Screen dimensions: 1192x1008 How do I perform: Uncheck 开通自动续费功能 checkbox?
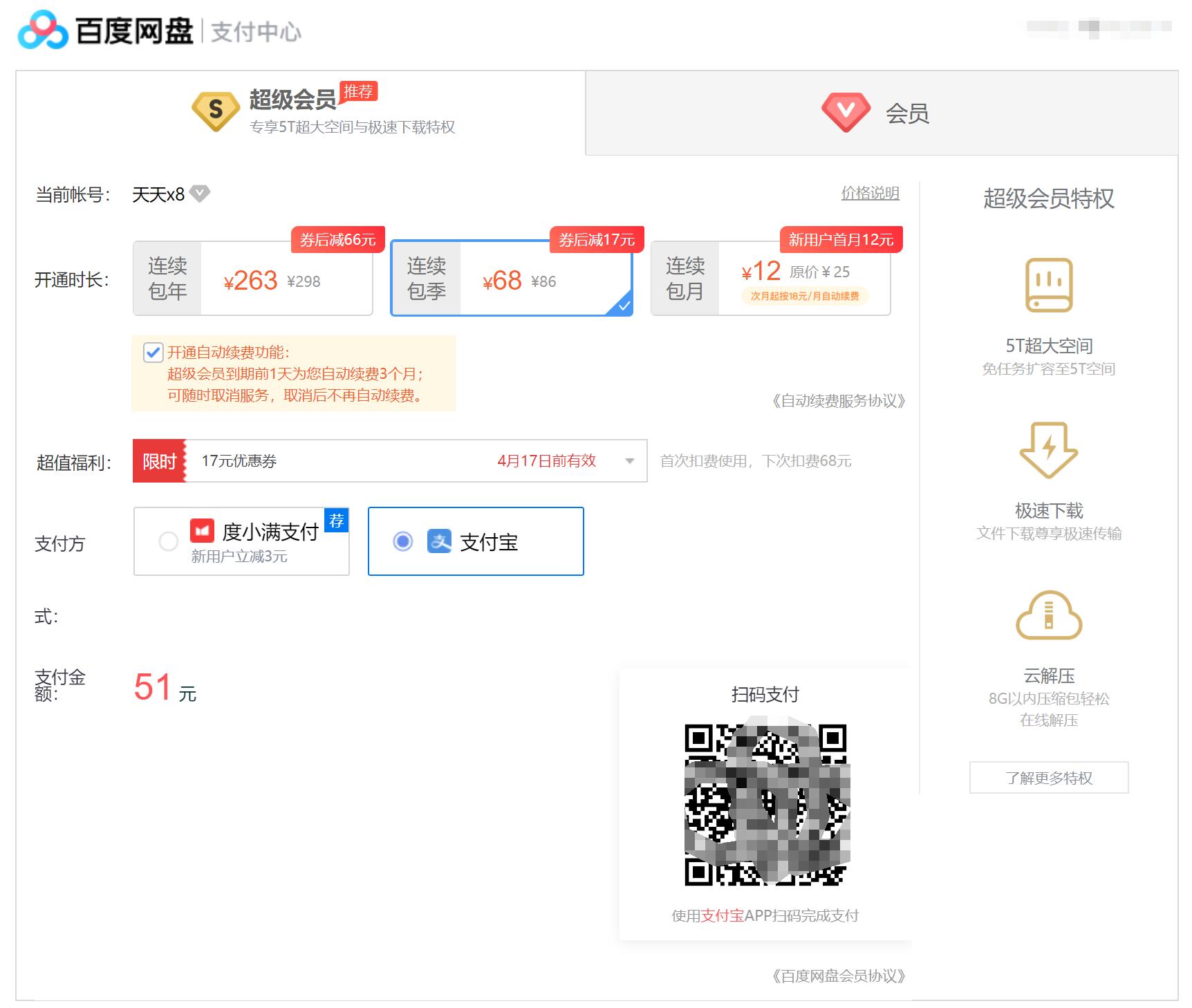153,353
